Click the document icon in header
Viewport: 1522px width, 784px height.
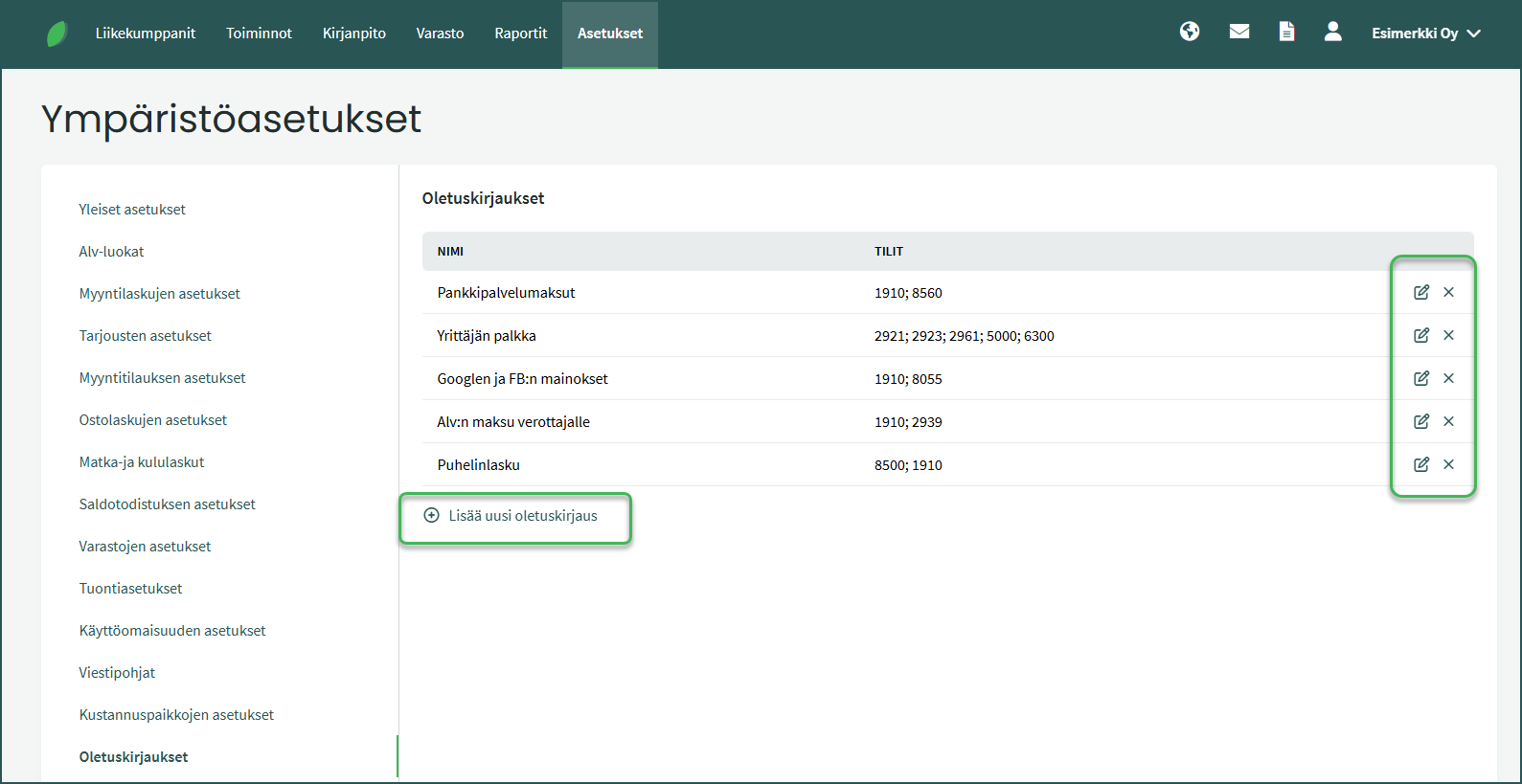(1286, 32)
